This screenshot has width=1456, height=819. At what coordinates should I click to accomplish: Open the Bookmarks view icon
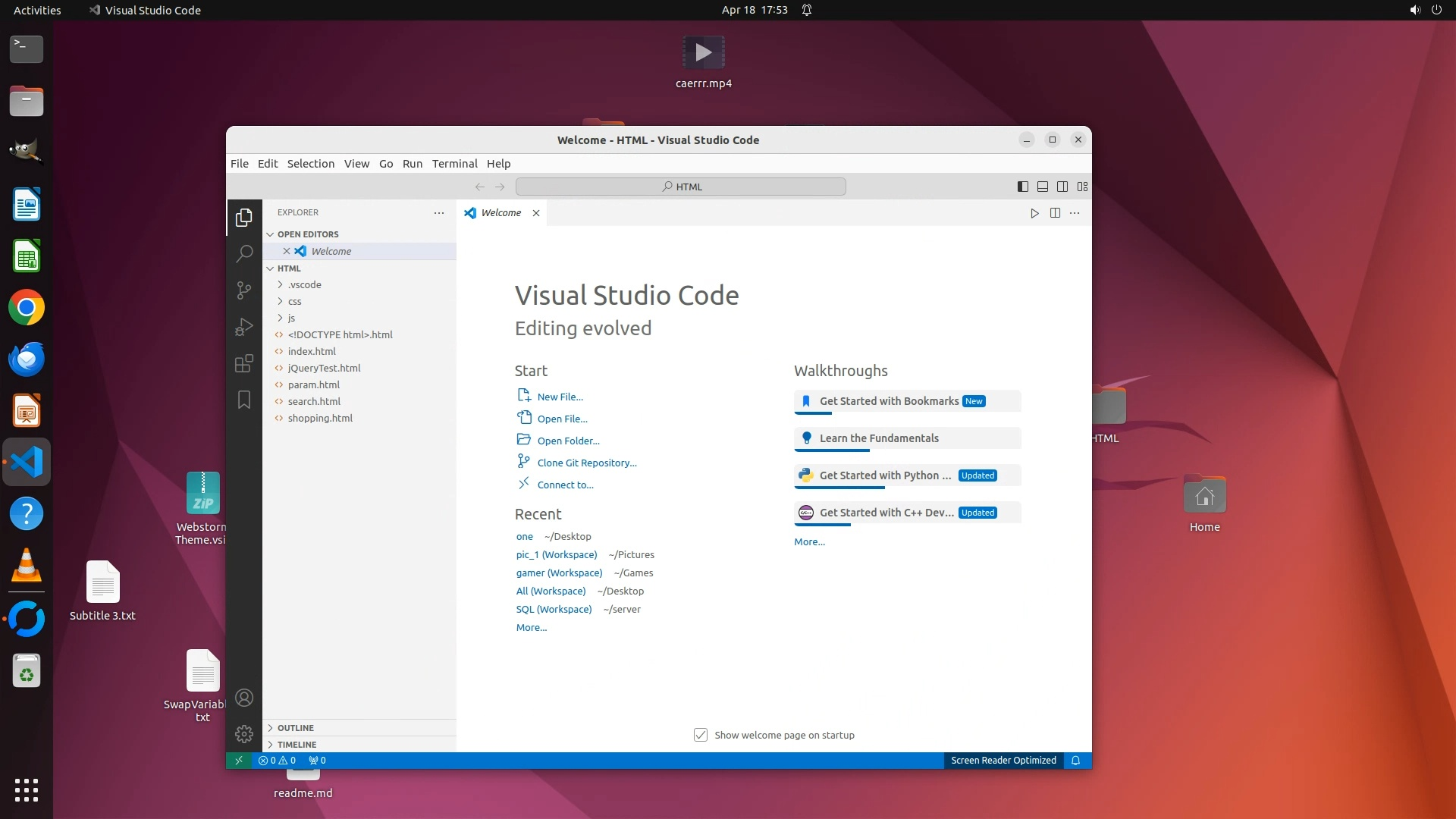coord(244,400)
